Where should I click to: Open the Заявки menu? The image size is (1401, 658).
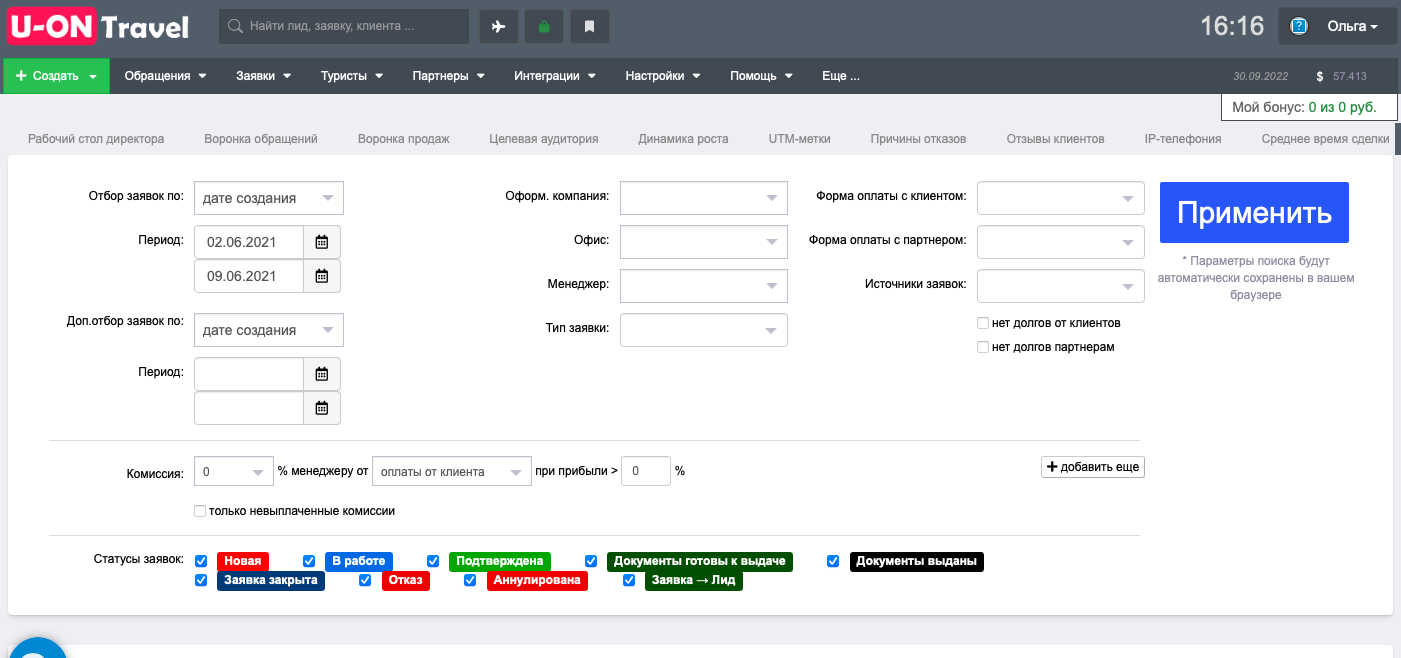click(263, 76)
